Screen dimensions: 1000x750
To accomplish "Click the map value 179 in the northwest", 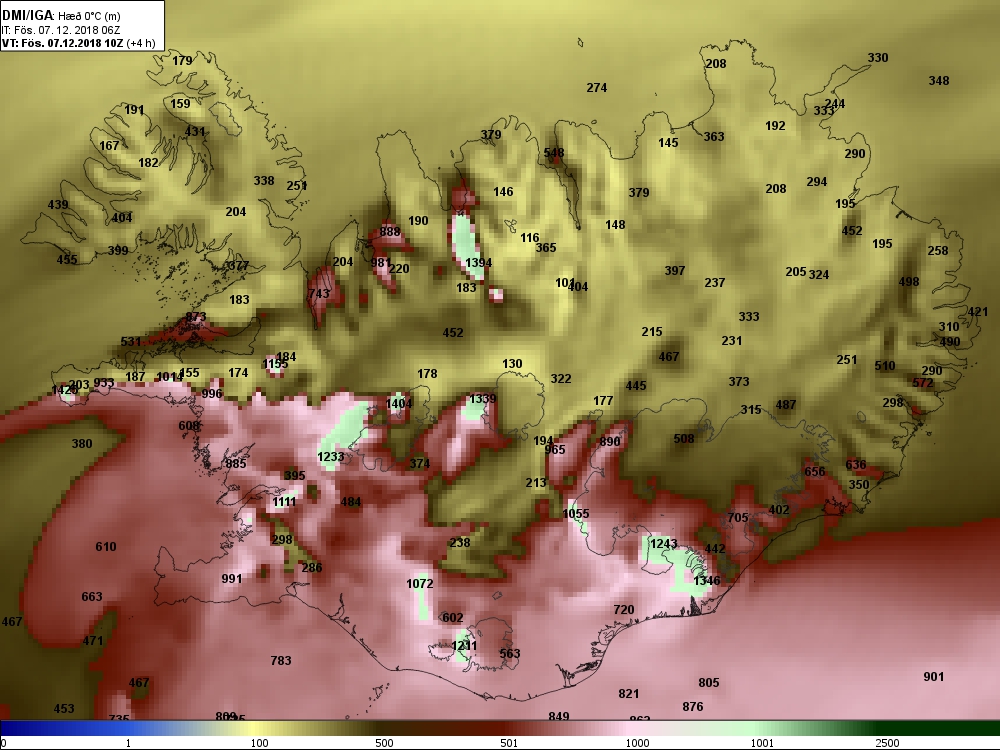I will pyautogui.click(x=182, y=61).
